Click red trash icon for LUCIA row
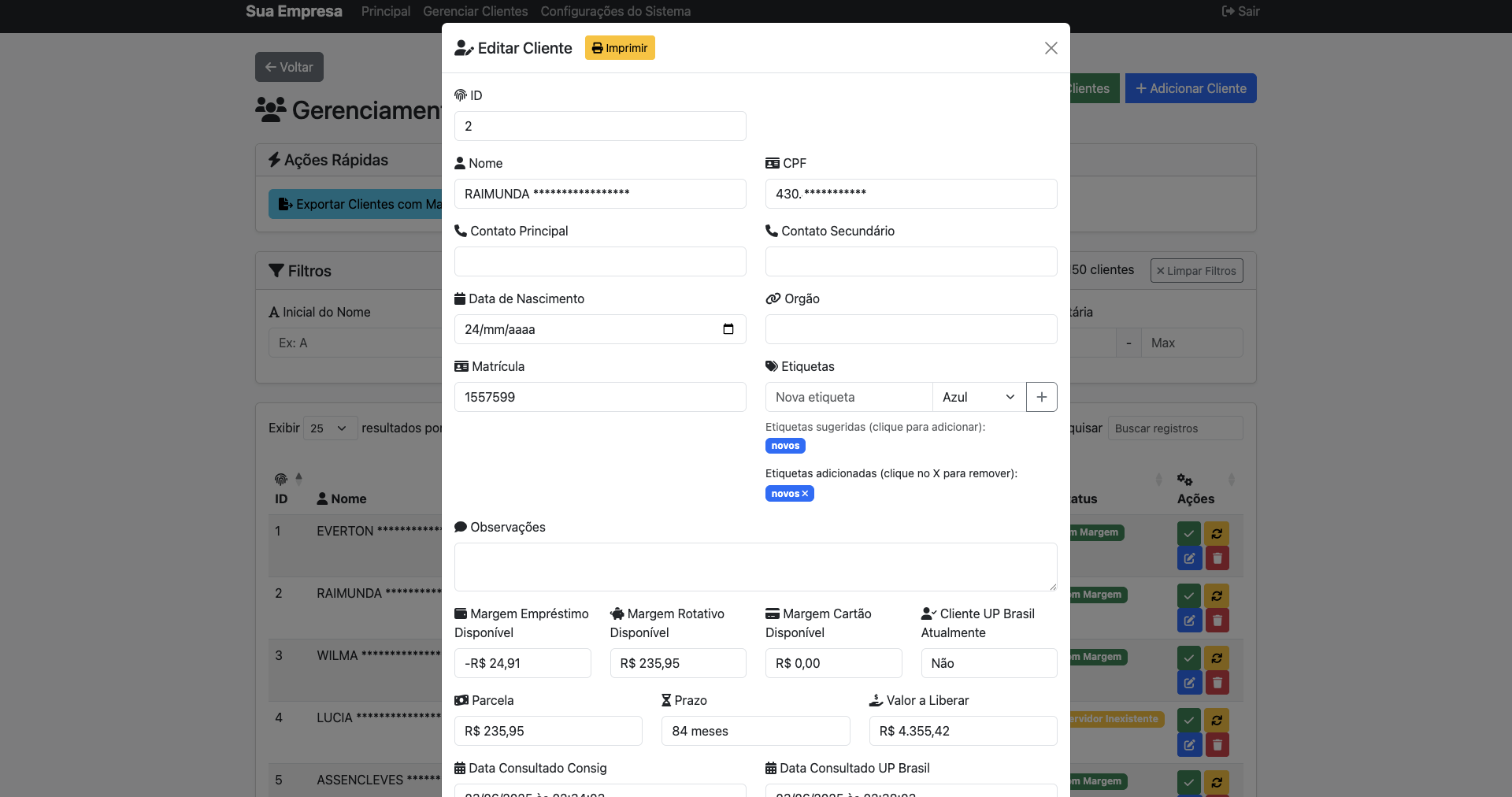Image resolution: width=1512 pixels, height=797 pixels. pos(1217,745)
